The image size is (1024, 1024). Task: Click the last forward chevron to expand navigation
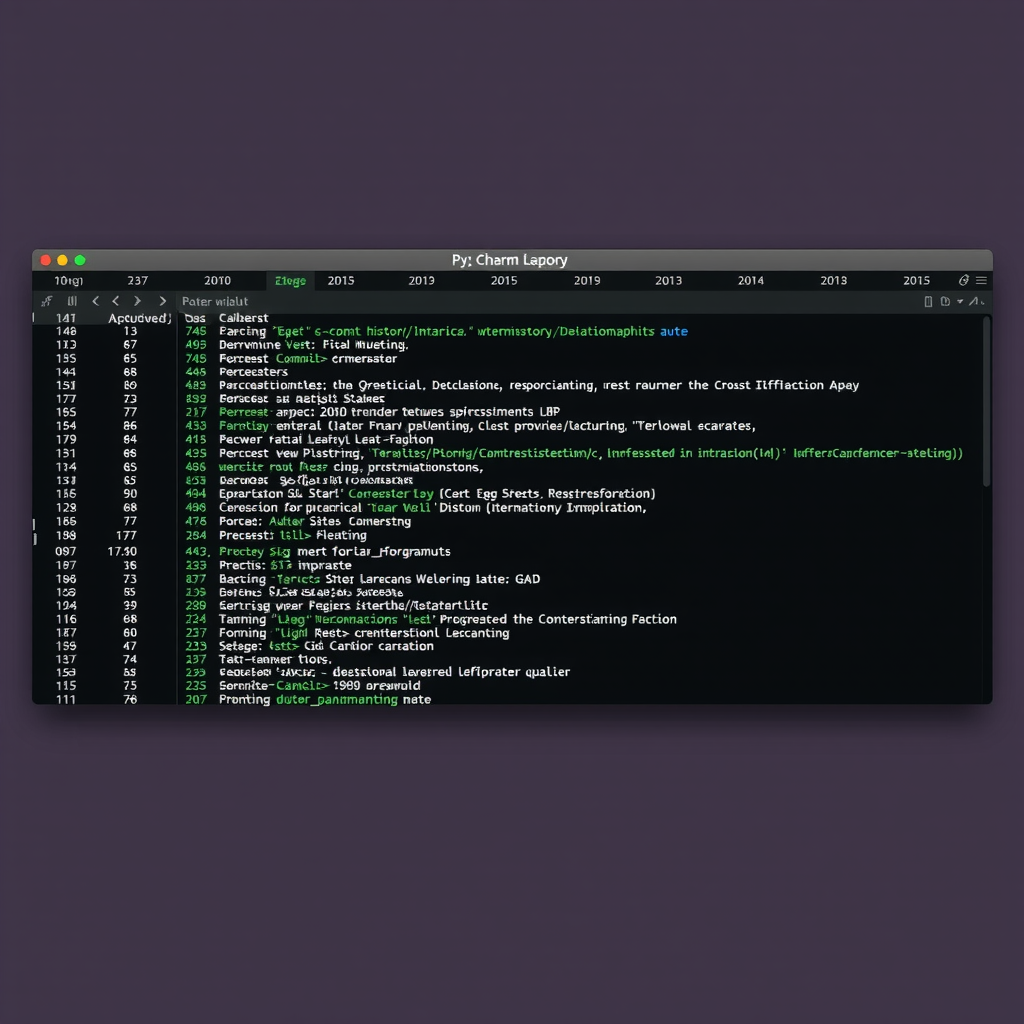[x=163, y=301]
